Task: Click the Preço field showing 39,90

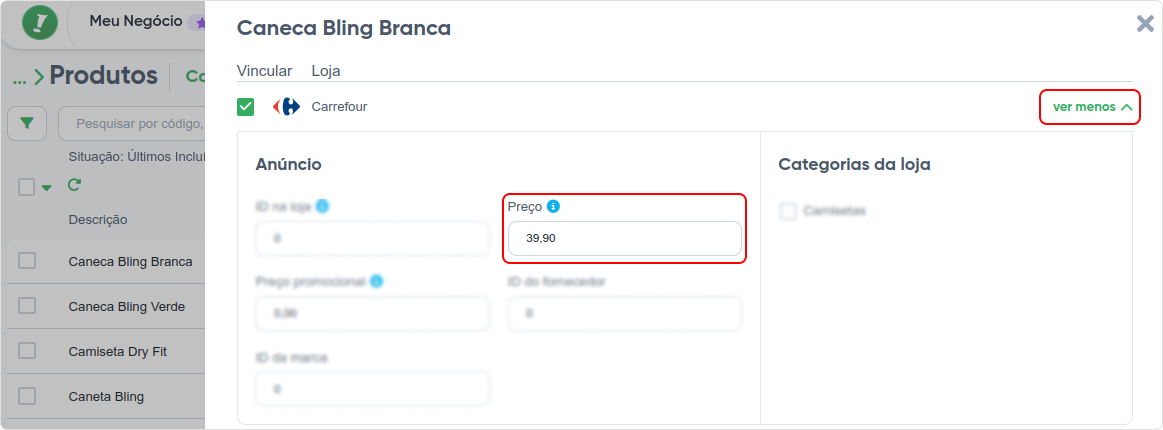Action: (625, 239)
